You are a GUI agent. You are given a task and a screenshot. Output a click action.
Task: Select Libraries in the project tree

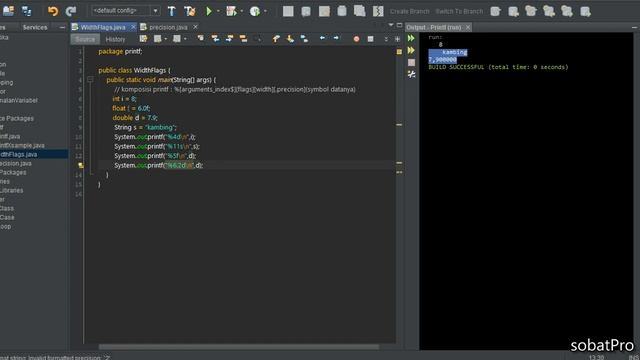(11, 190)
